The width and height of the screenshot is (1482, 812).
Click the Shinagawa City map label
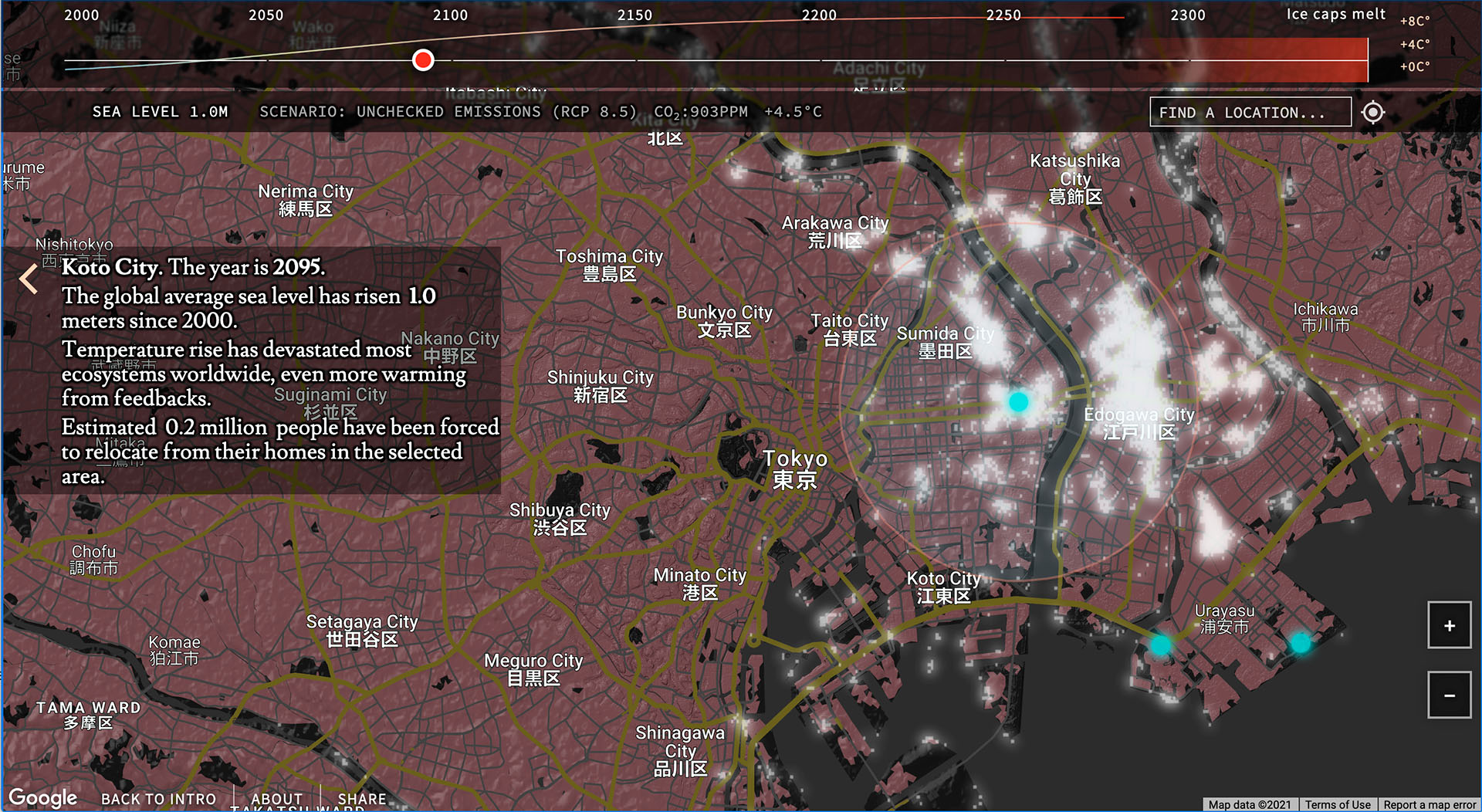680,750
